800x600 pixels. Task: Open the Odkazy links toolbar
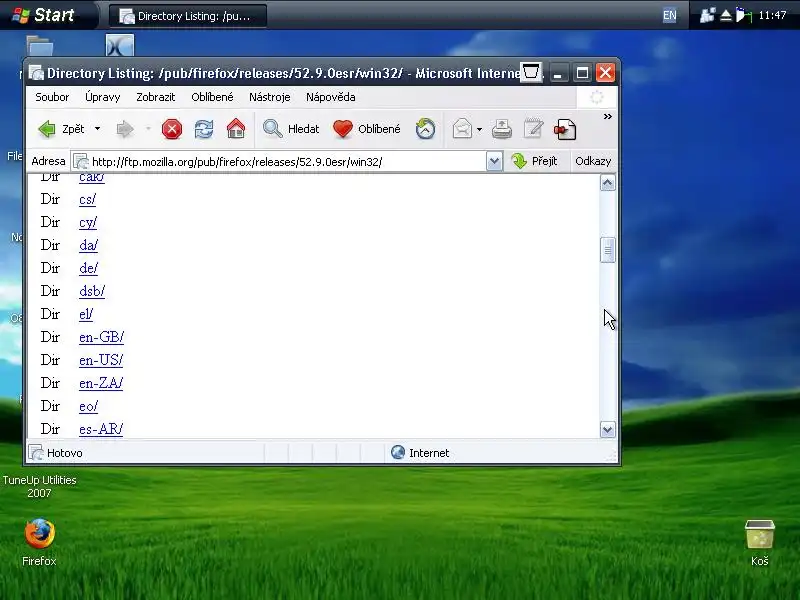click(x=593, y=161)
